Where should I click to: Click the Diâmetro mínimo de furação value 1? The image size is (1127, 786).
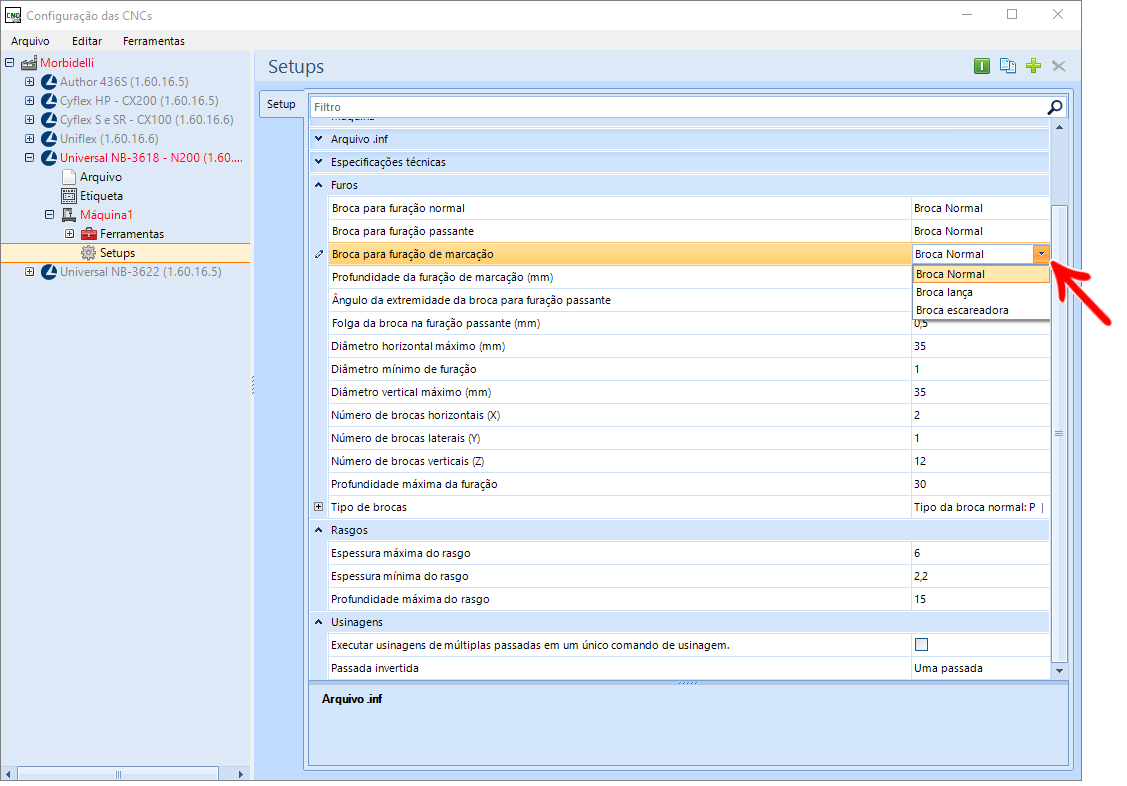click(x=980, y=369)
